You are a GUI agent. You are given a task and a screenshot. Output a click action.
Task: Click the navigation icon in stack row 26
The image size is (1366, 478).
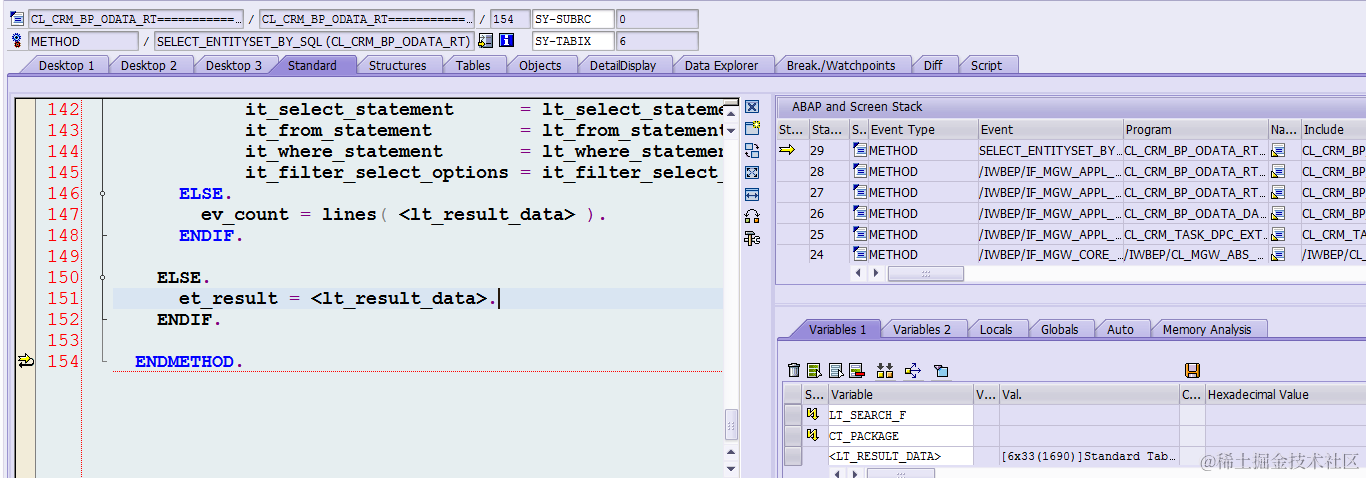[1278, 213]
